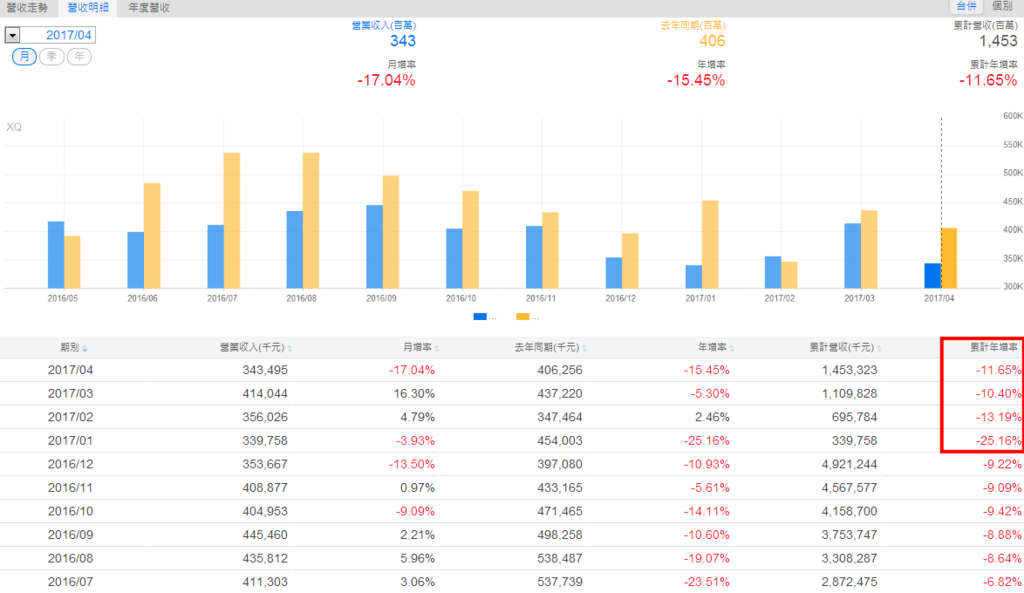This screenshot has height=593, width=1024.
Task: Click sort arrows next to 月增率 column header
Action: click(437, 349)
